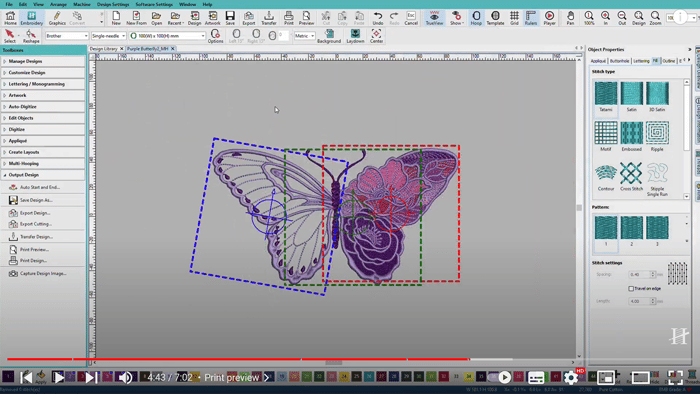The height and width of the screenshot is (394, 700).
Task: Toggle the TrueView display icon
Action: [434, 18]
